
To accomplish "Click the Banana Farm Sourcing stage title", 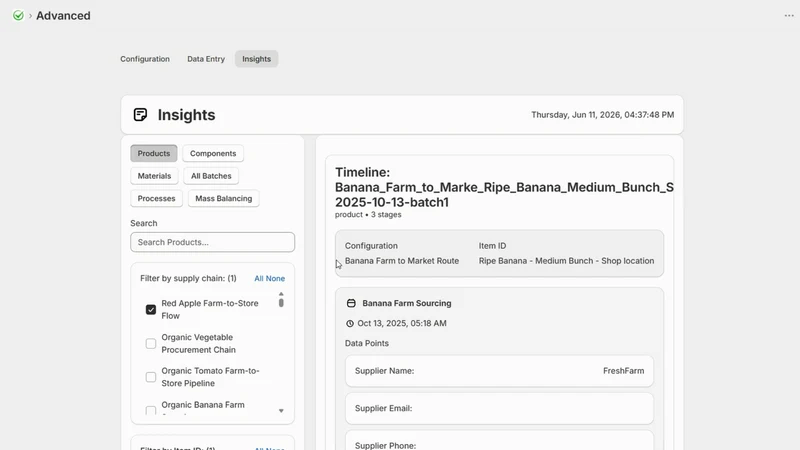I will click(x=407, y=303).
